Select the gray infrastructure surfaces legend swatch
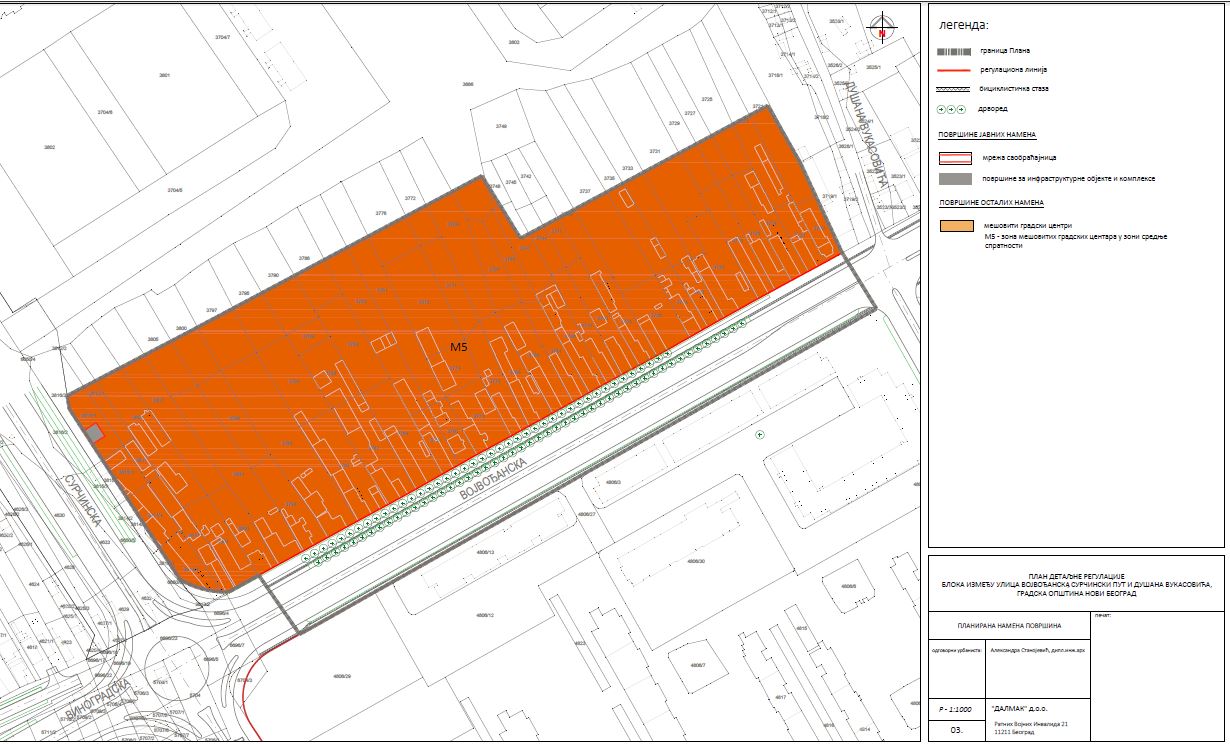The width and height of the screenshot is (1230, 744). click(x=956, y=178)
